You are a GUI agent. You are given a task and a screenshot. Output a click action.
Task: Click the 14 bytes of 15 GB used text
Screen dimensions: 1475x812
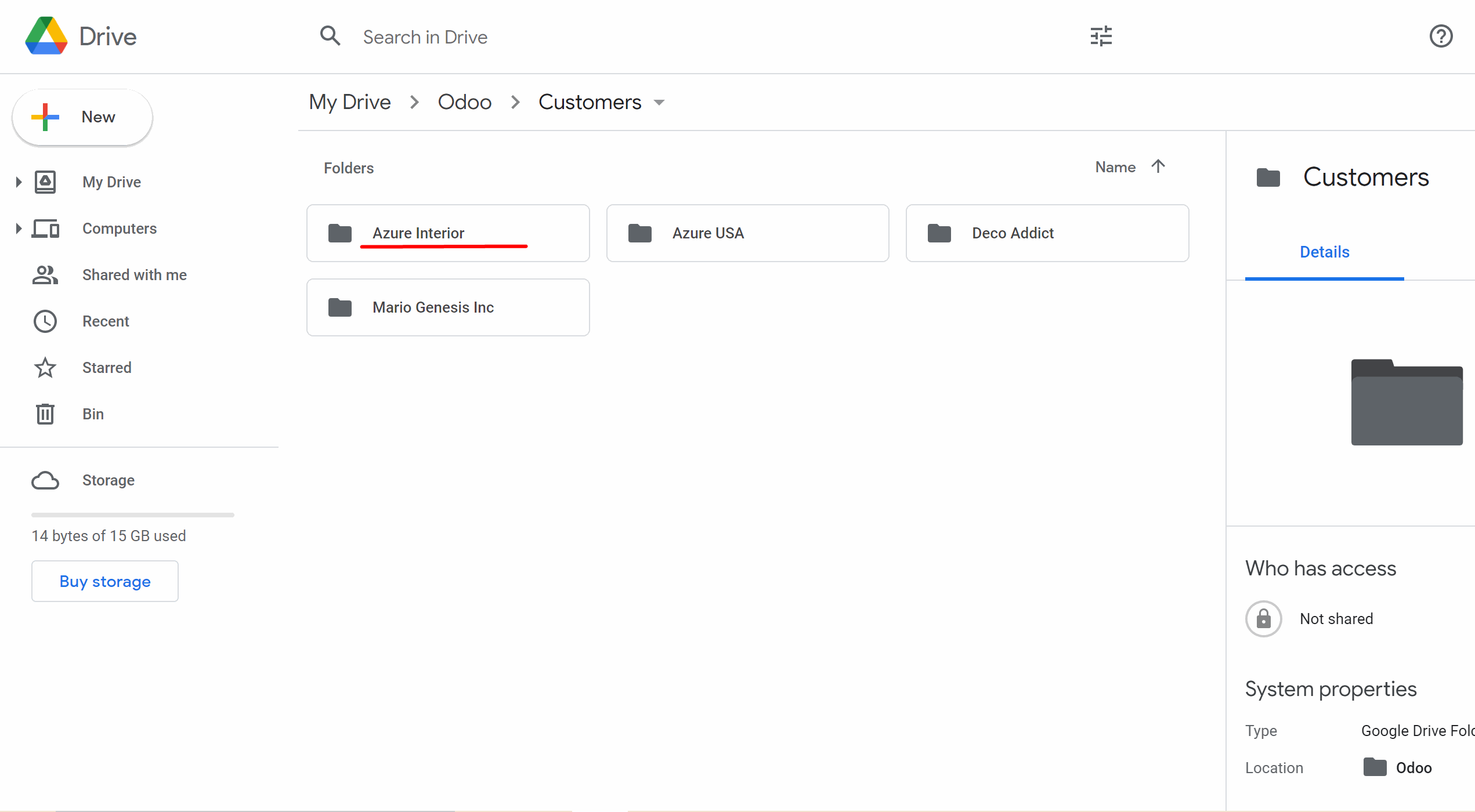coord(109,536)
